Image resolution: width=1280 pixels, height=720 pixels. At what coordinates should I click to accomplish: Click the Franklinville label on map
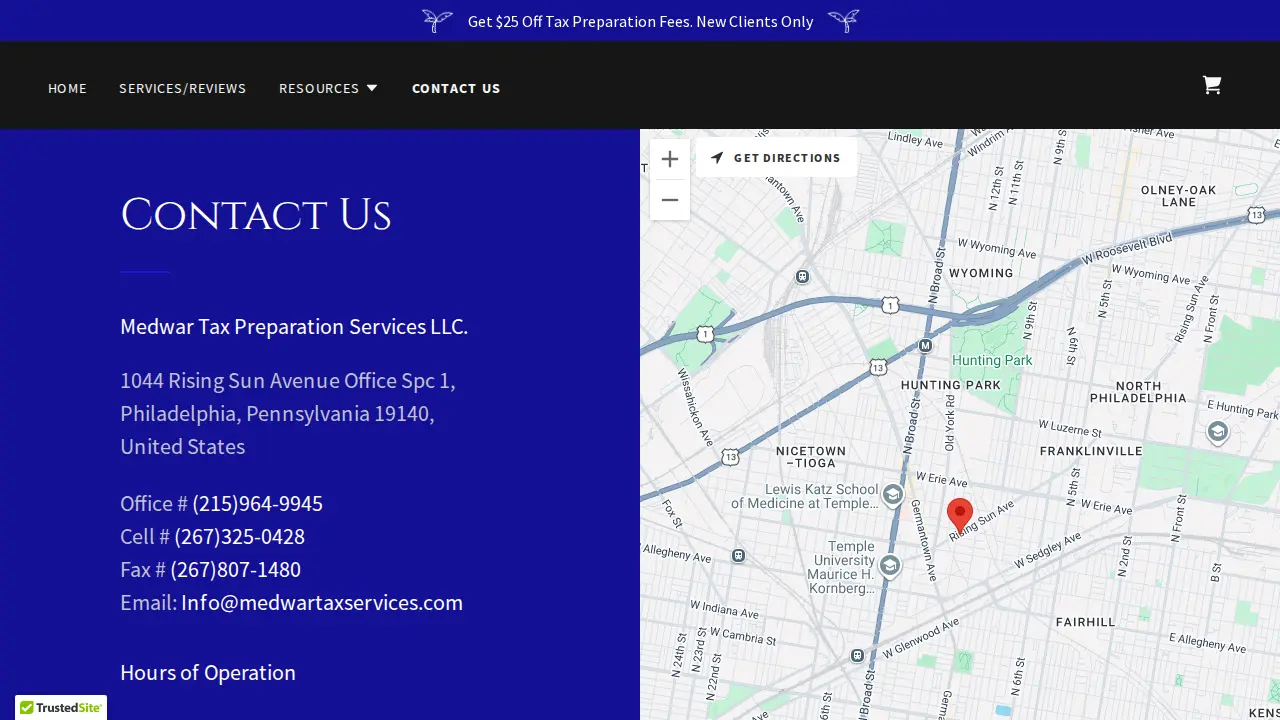(x=1091, y=451)
